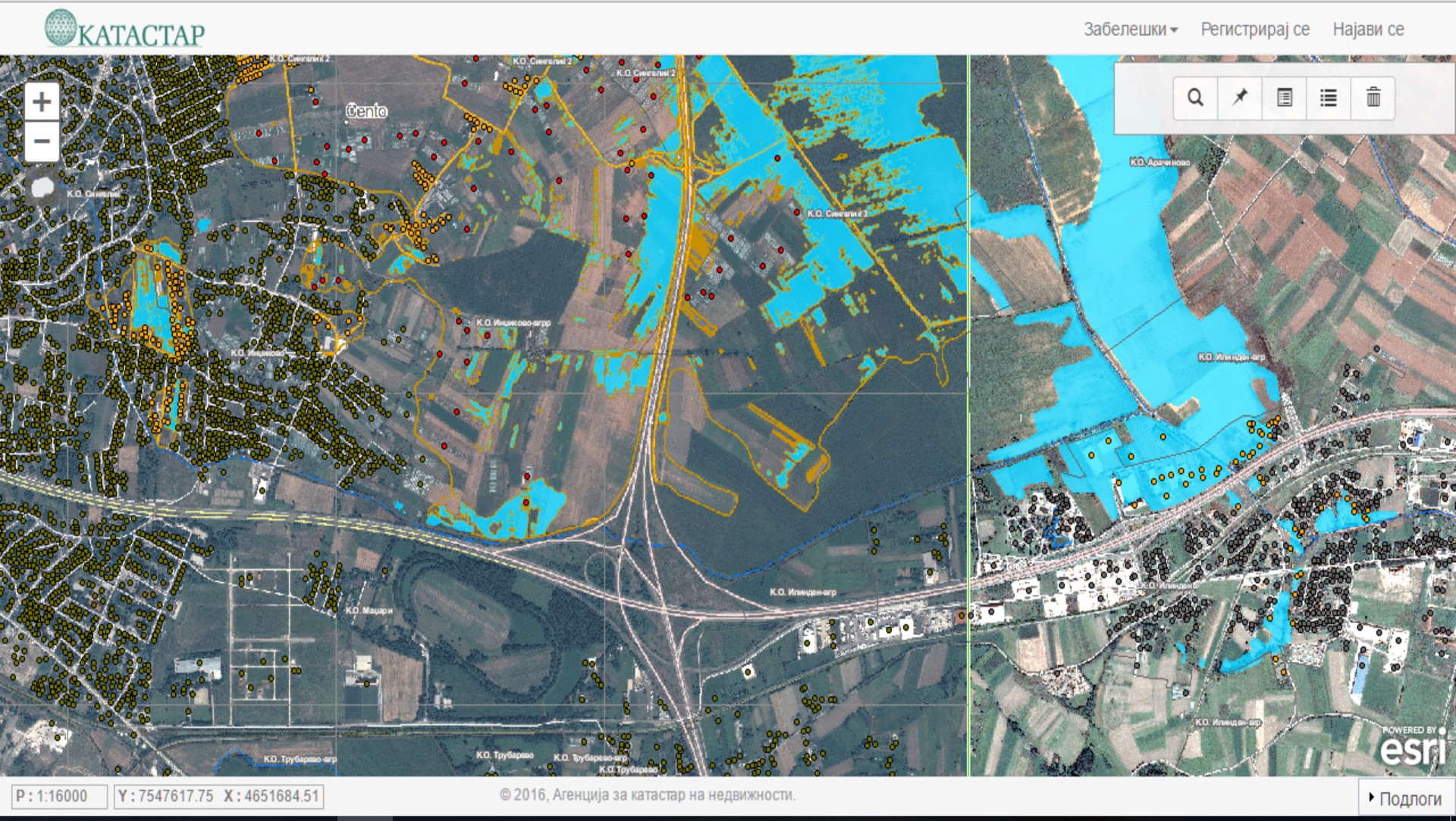
Task: Toggle the basemap thumbnail under zoom controls
Action: [42, 186]
